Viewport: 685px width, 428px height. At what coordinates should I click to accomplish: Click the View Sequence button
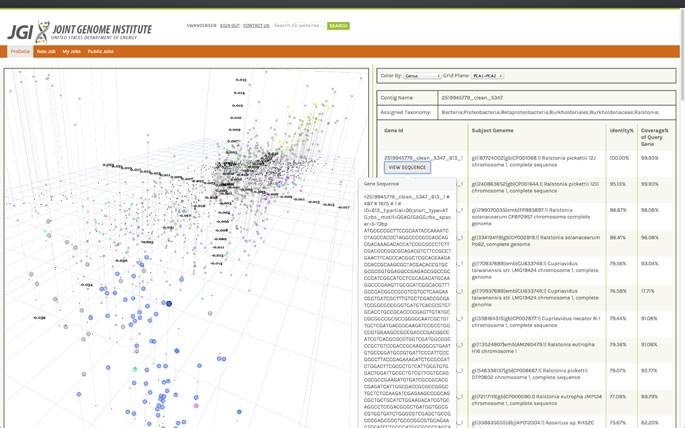coord(407,167)
